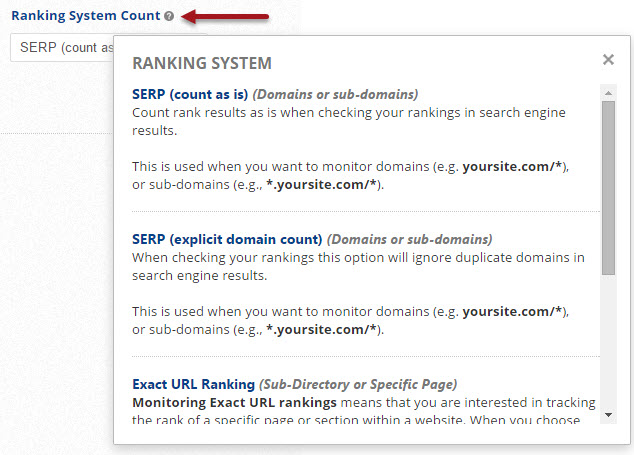Click the scrollbar up arrow in popup
Screen dimensions: 634x455
(x=607, y=92)
